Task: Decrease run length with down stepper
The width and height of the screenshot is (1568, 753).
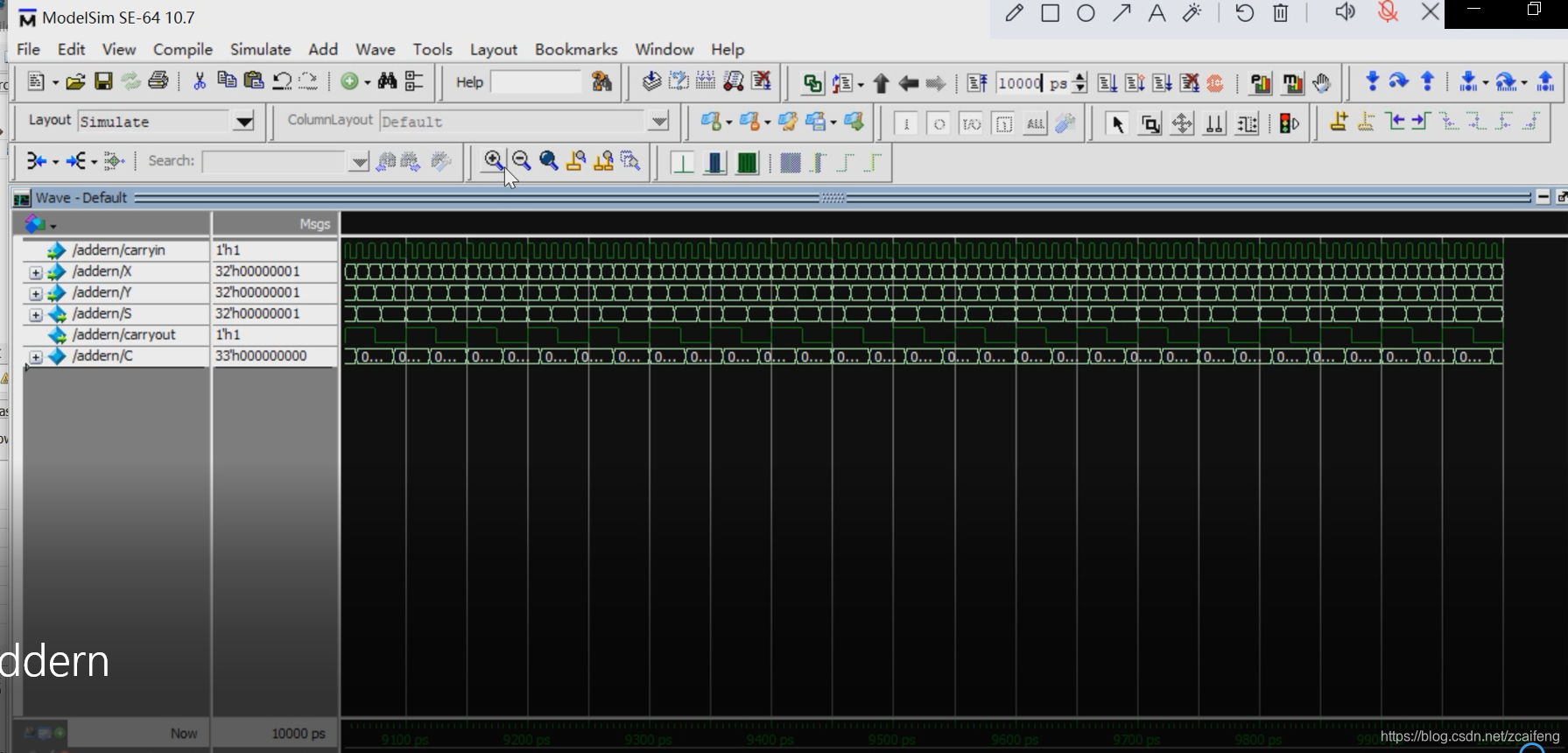Action: pyautogui.click(x=1080, y=88)
